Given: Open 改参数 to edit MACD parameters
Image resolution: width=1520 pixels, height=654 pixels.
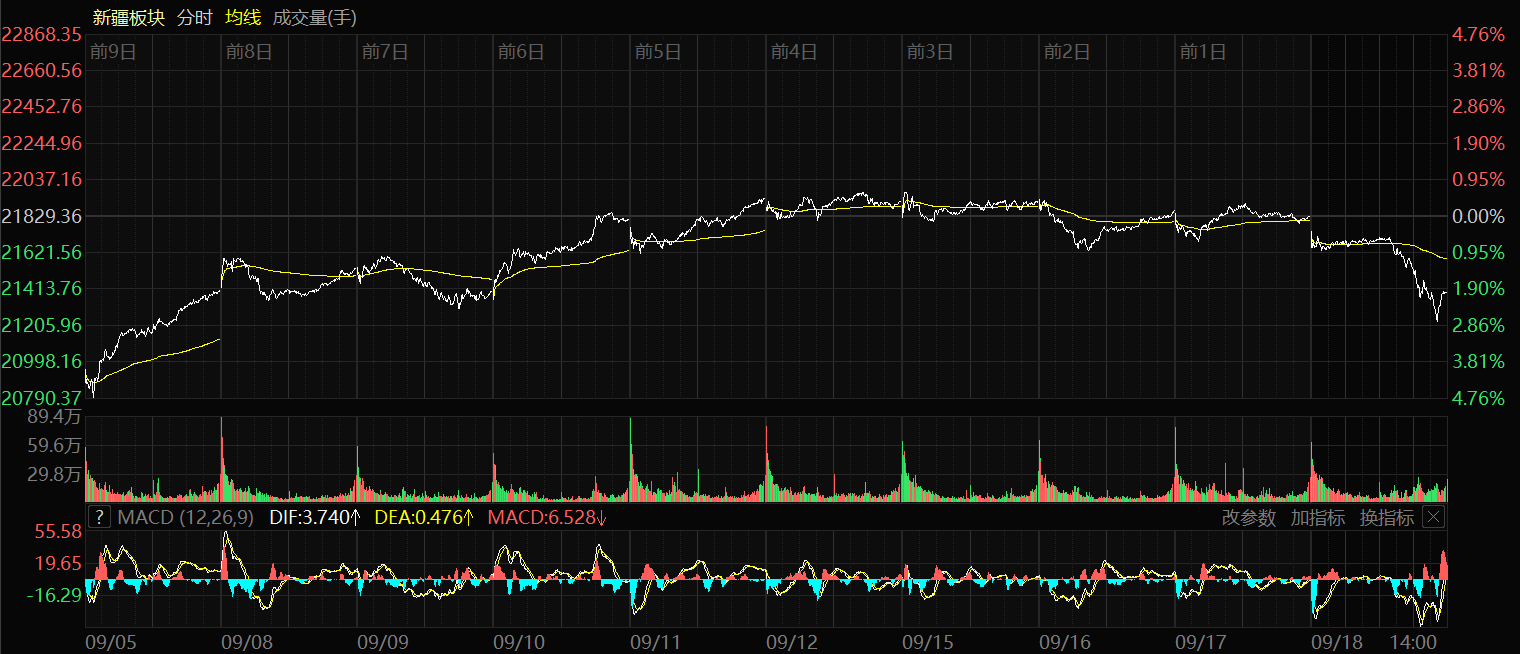Looking at the screenshot, I should pyautogui.click(x=1248, y=517).
